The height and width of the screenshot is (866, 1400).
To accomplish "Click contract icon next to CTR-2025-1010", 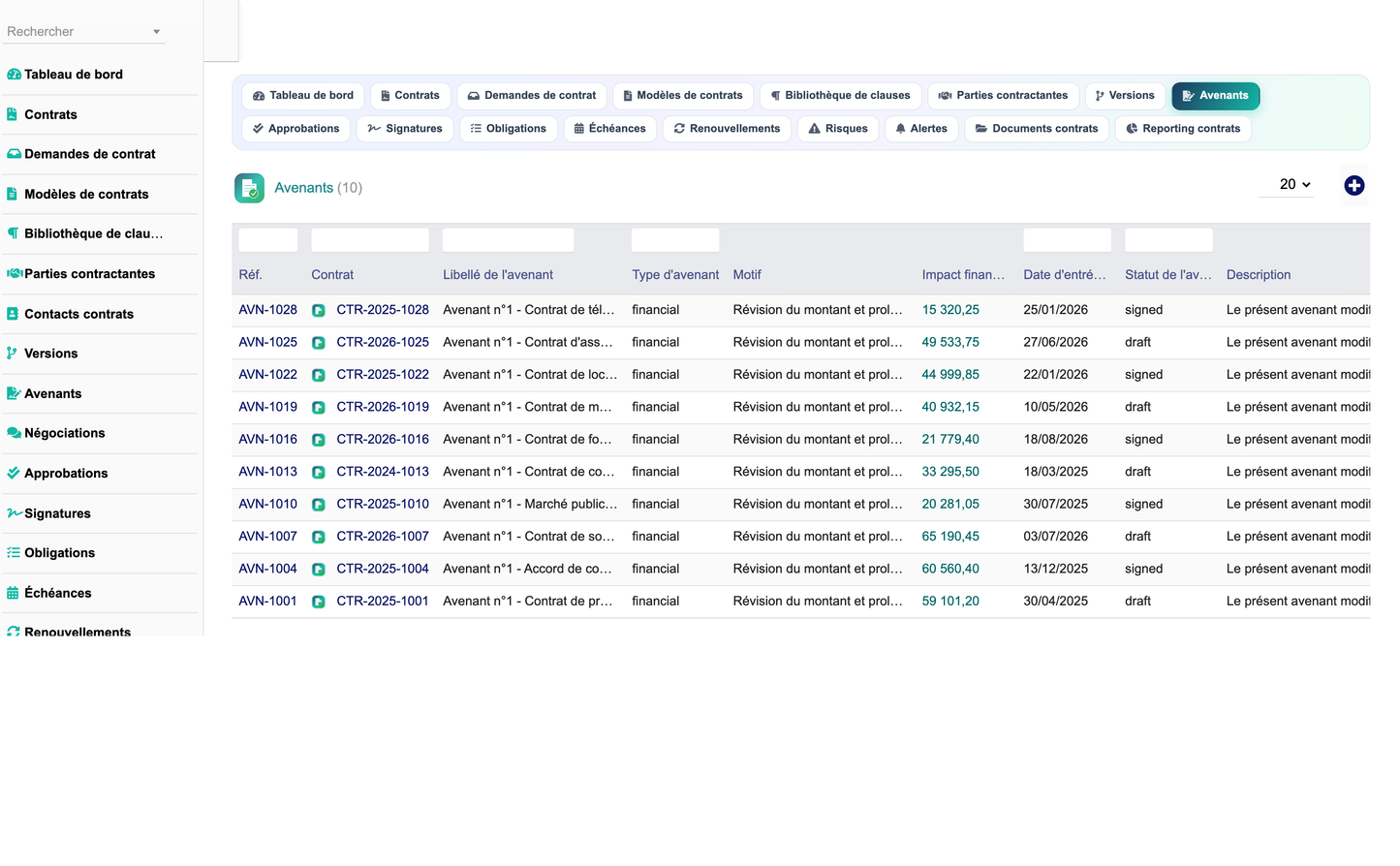I will coord(319,505).
